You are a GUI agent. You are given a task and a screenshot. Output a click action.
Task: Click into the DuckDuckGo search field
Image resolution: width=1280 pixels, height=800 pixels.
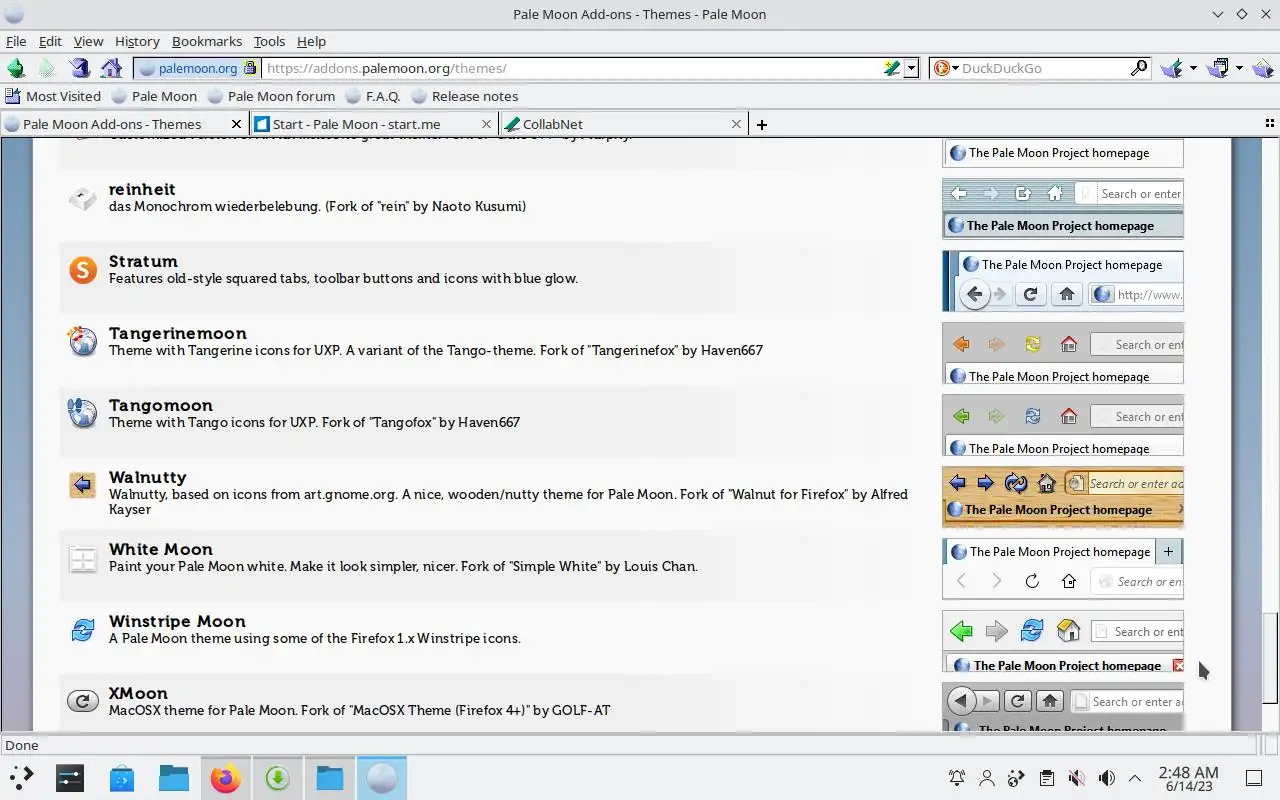(x=1043, y=68)
